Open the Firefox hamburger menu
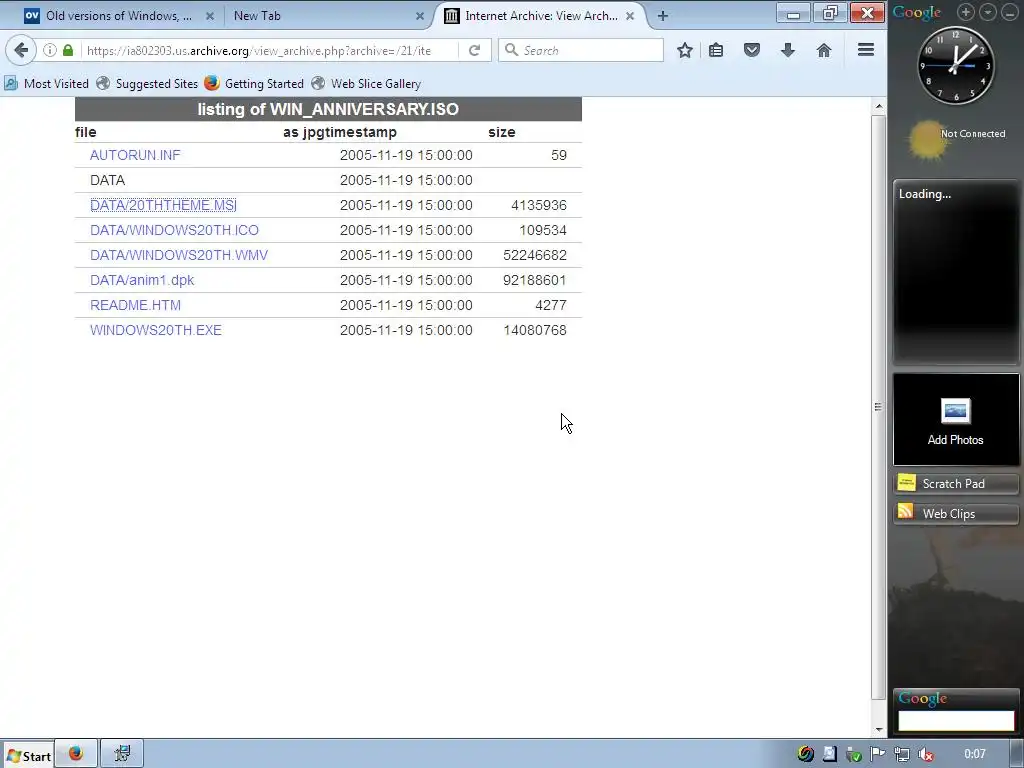 click(x=866, y=50)
